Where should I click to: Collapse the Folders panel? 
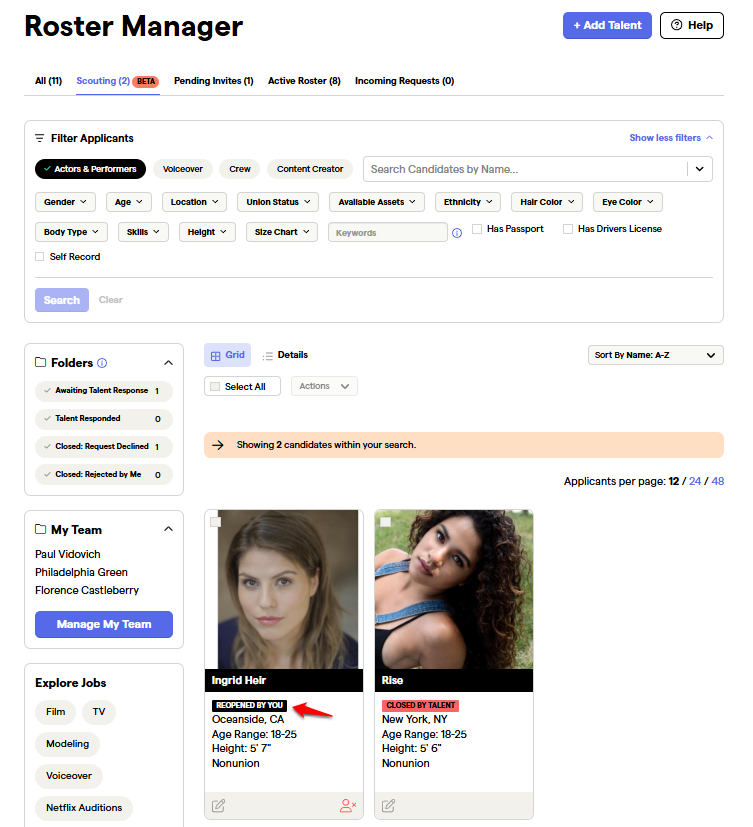168,363
